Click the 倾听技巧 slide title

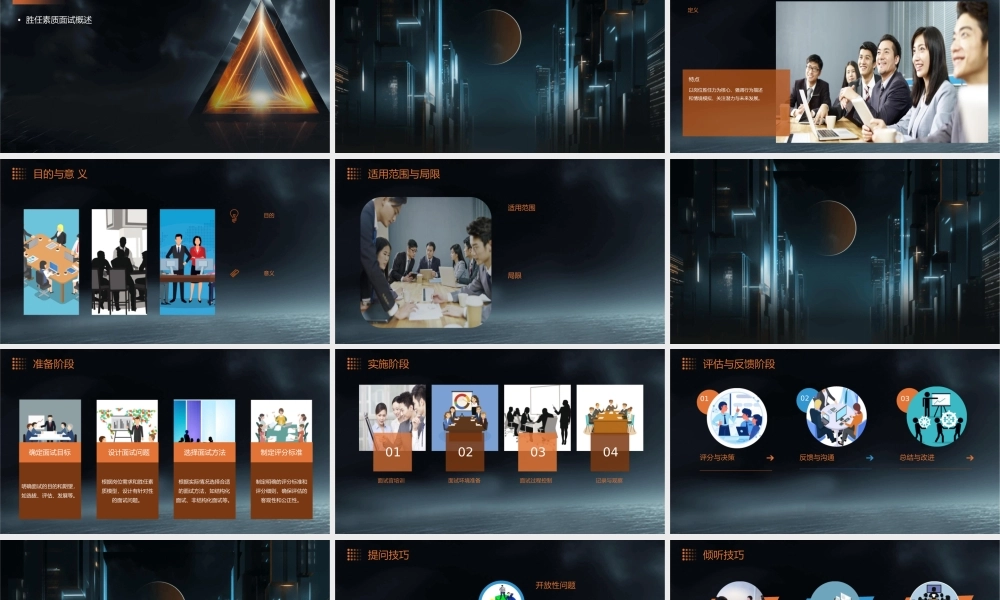[724, 555]
